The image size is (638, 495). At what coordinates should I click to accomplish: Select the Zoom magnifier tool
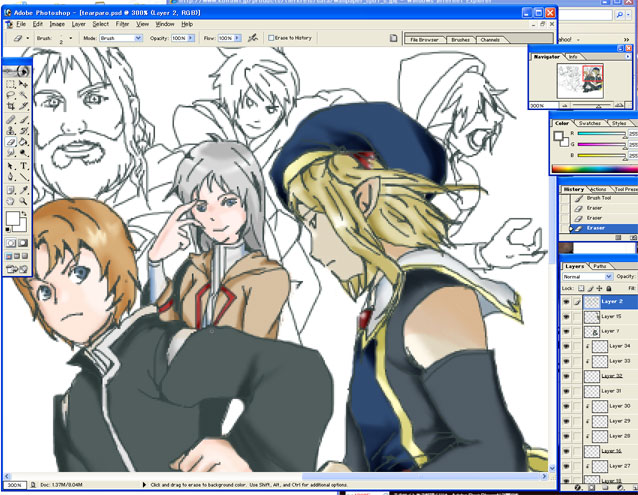click(x=23, y=201)
